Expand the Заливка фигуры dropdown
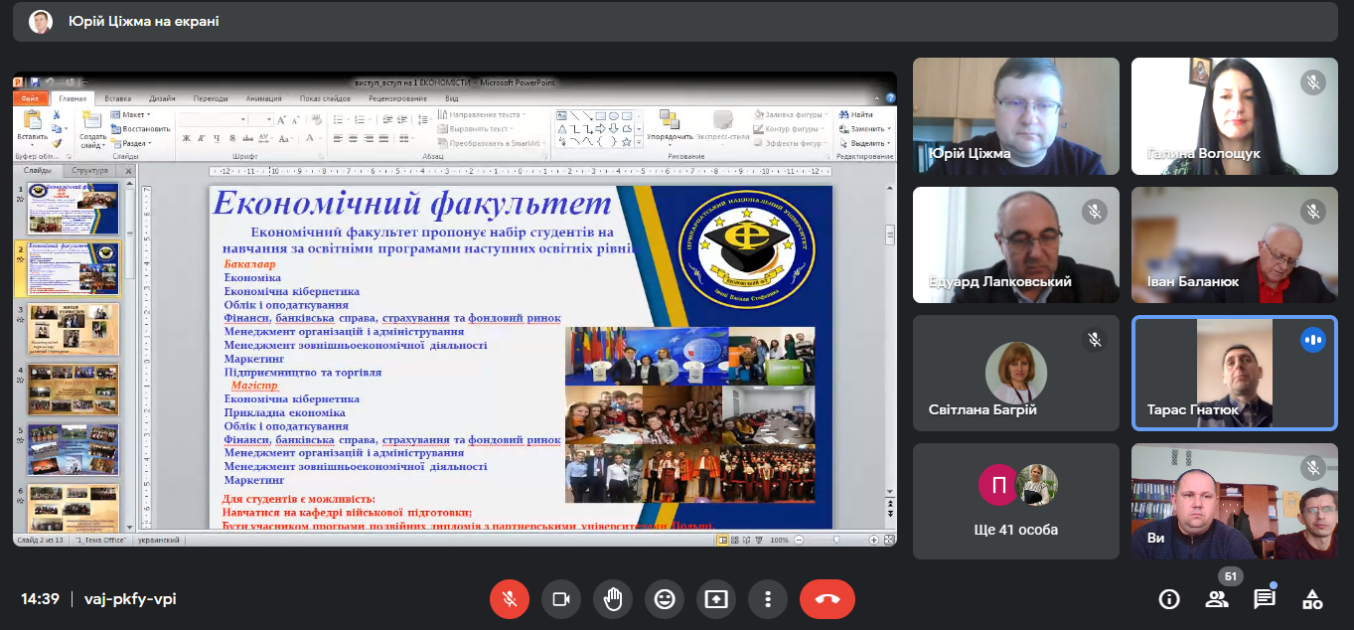 788,115
